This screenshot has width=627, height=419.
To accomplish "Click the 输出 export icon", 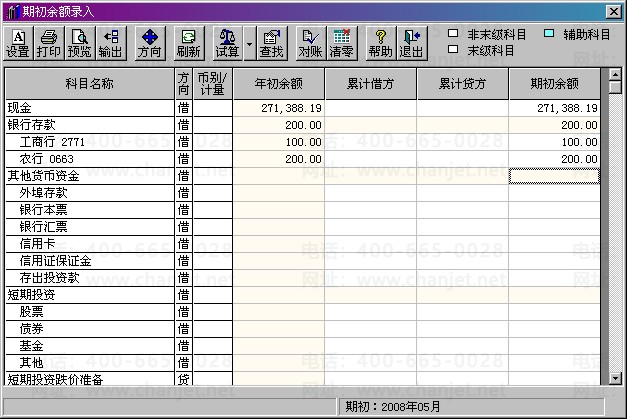I will point(111,44).
